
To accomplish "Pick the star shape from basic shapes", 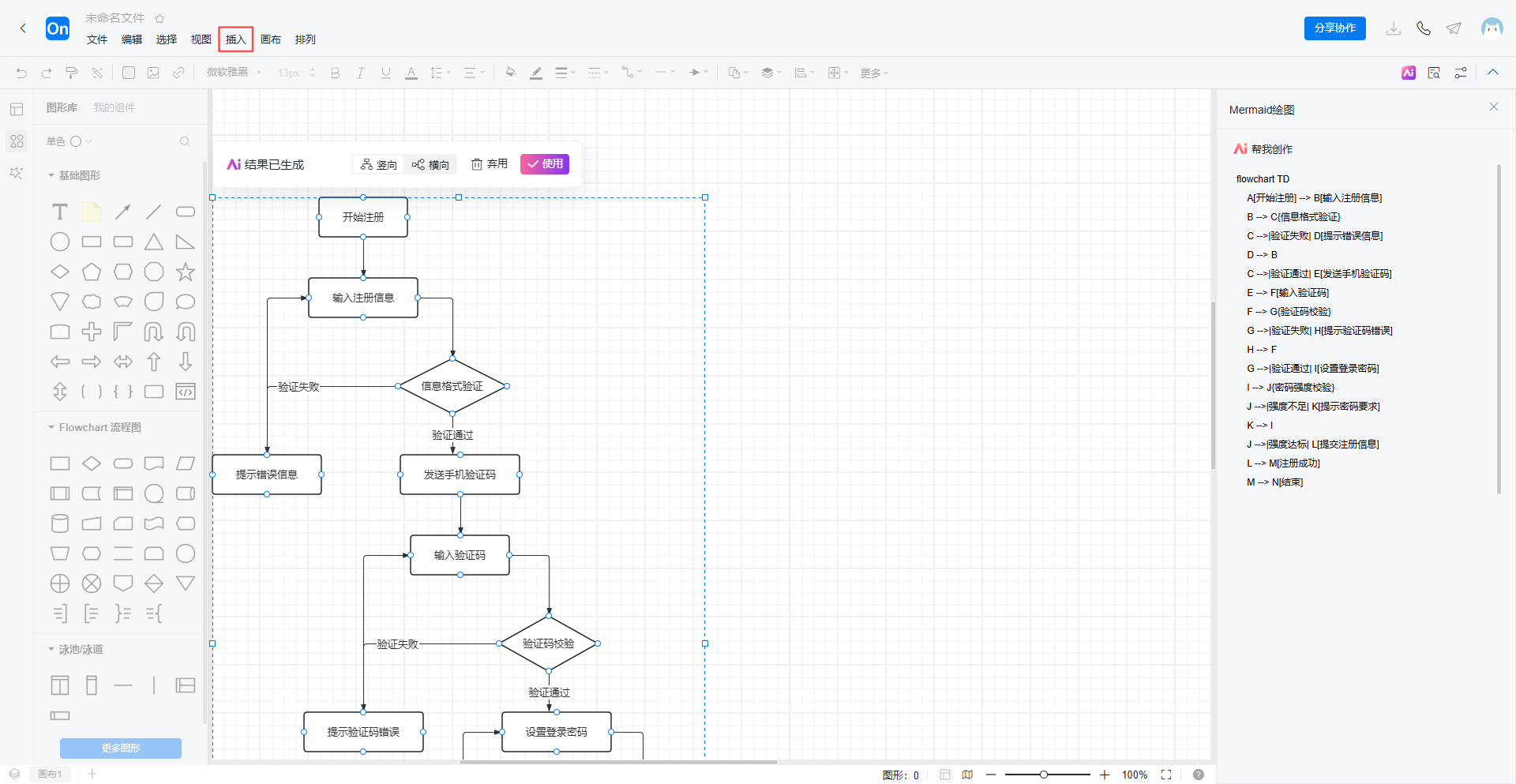I will click(x=186, y=272).
